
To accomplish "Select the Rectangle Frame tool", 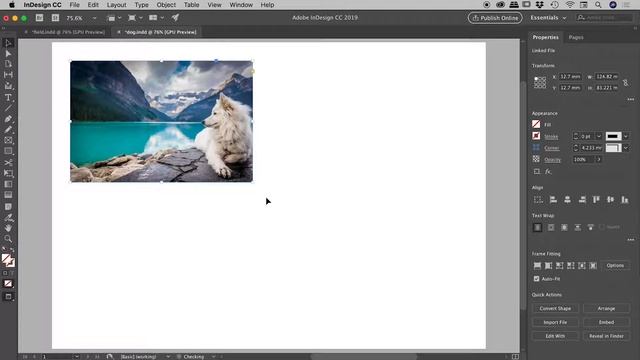I will (8, 140).
